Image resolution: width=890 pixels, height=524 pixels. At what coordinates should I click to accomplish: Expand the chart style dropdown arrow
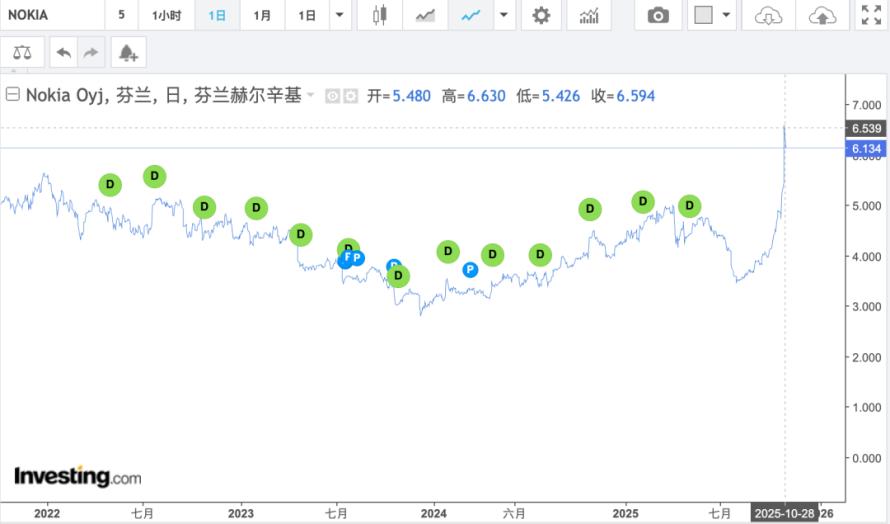502,15
